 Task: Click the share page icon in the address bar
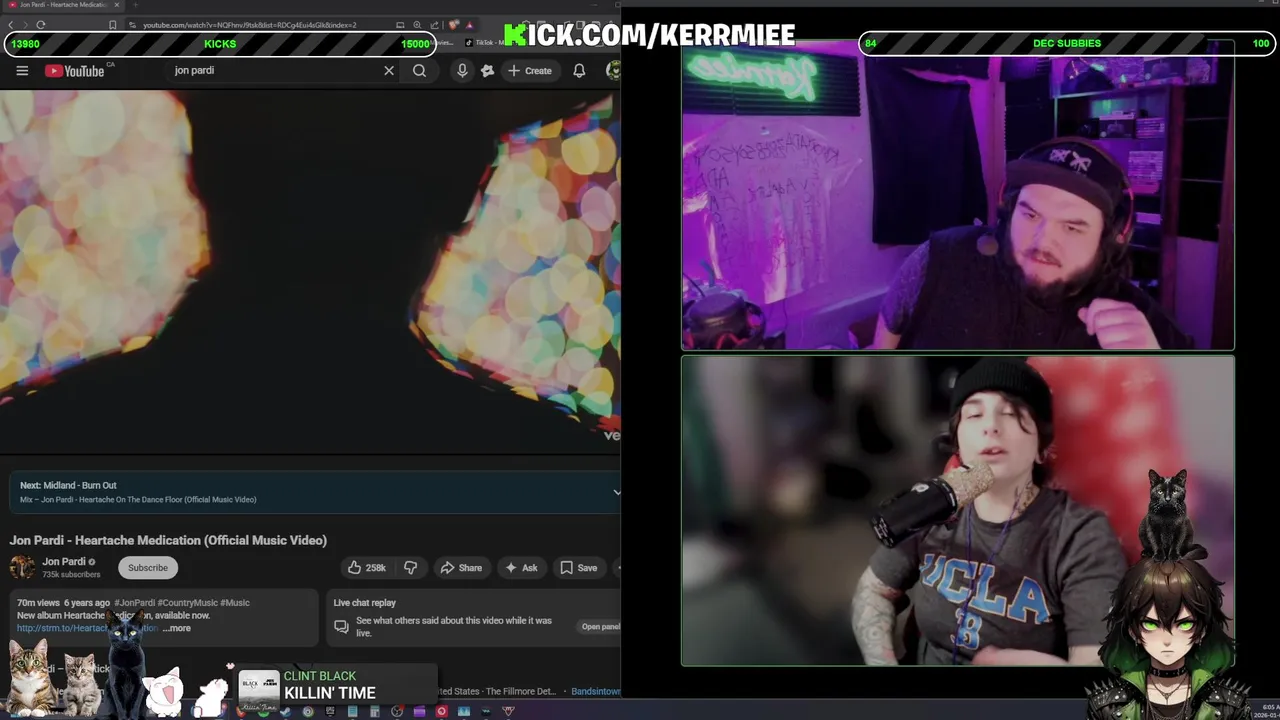click(x=434, y=25)
